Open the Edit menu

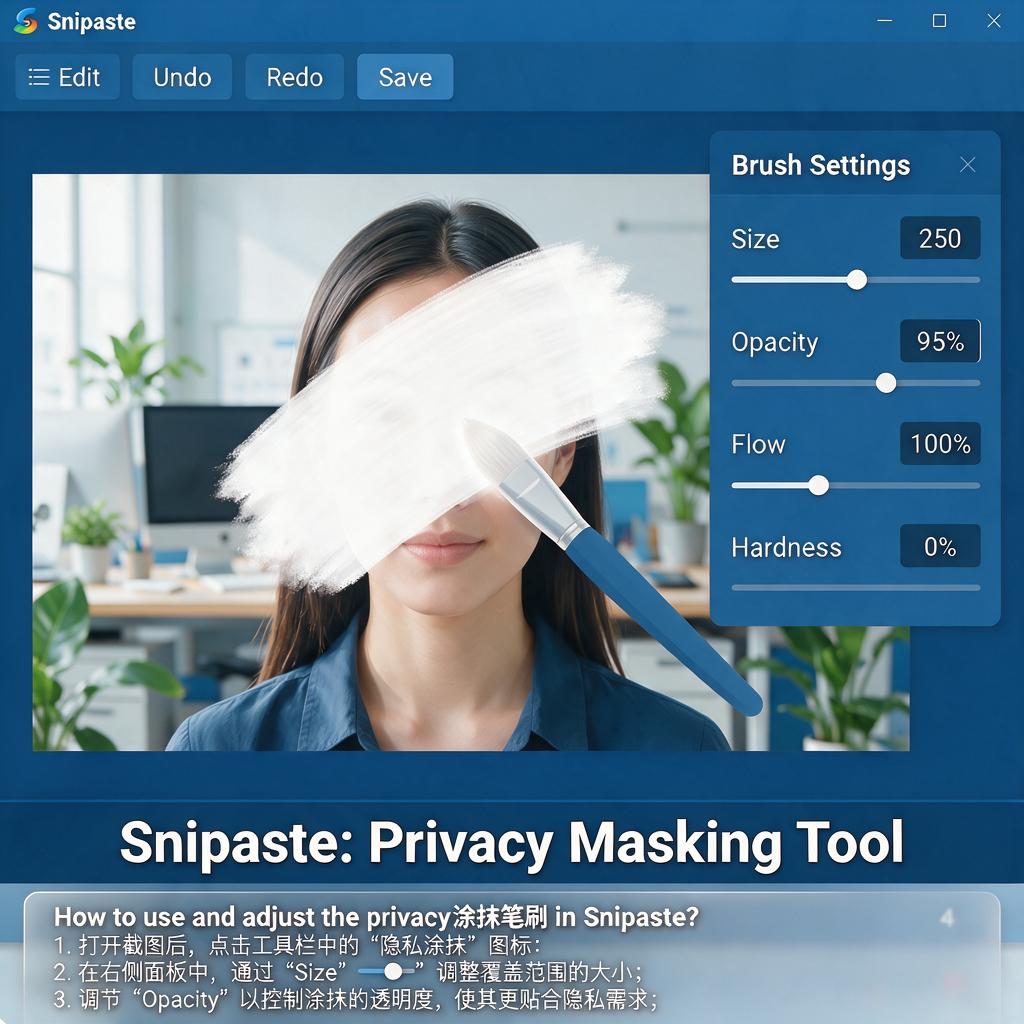[x=67, y=77]
